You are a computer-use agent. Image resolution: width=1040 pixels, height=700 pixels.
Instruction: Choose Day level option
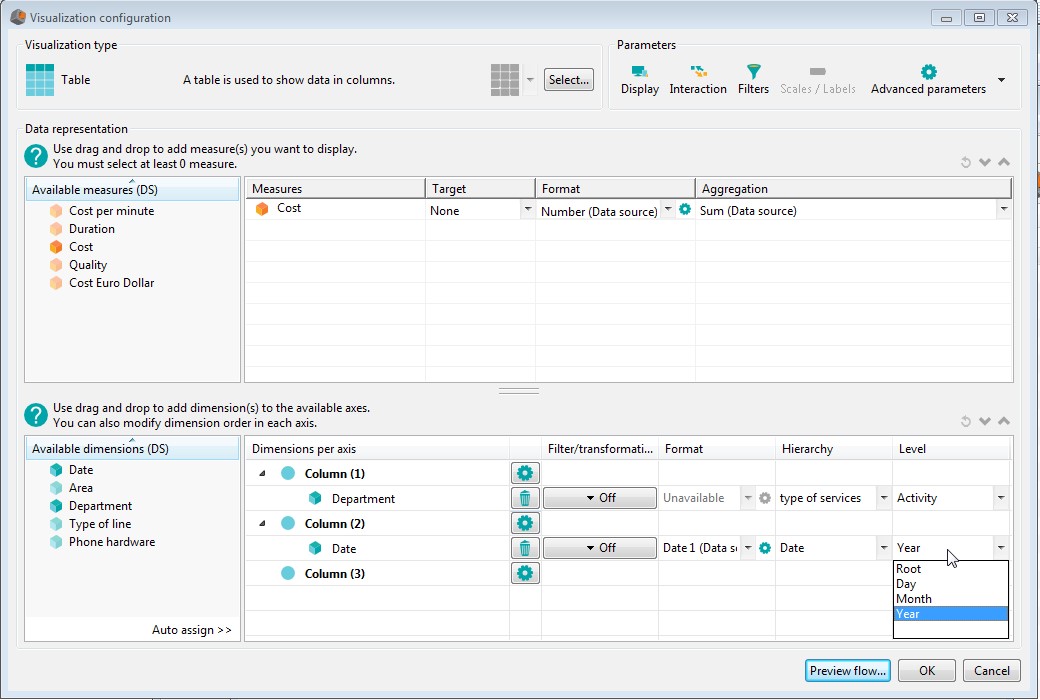(x=950, y=584)
